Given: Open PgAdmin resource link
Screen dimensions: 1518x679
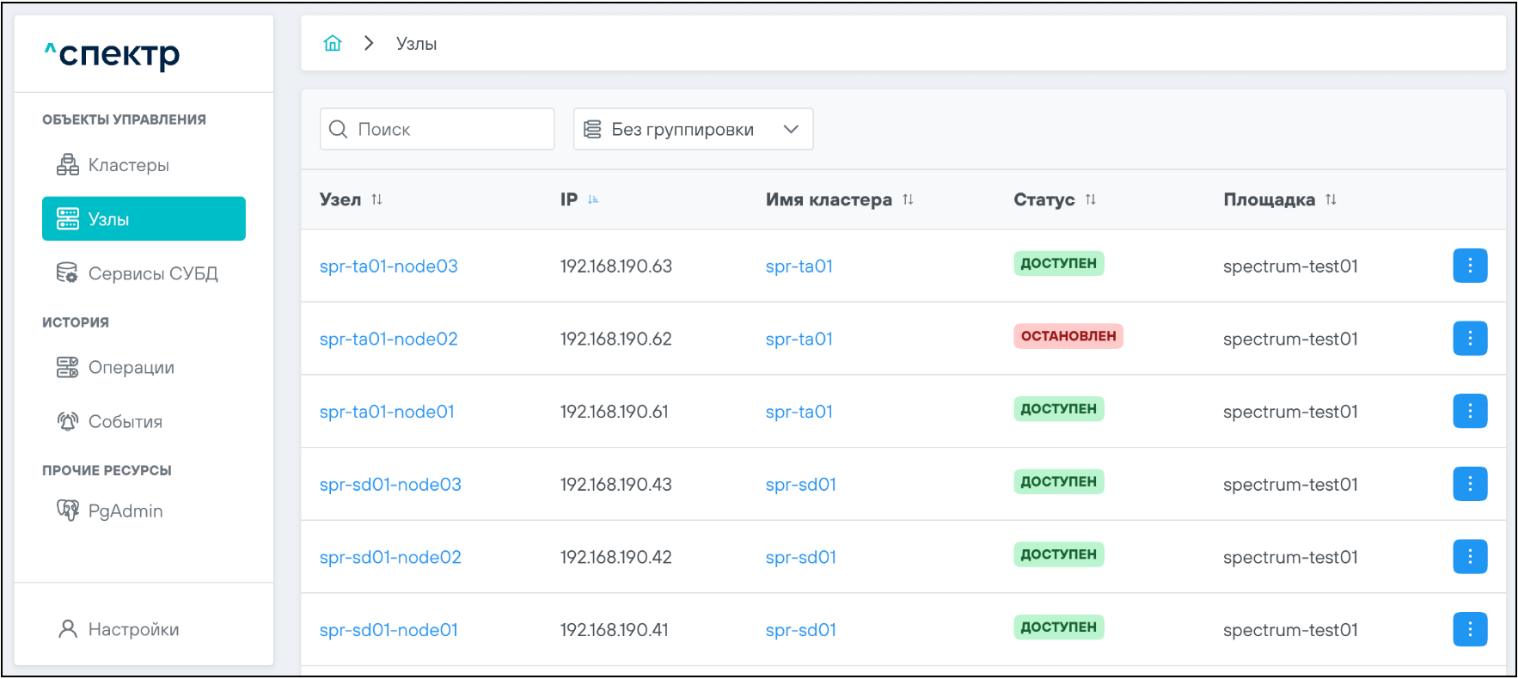Looking at the screenshot, I should point(125,511).
